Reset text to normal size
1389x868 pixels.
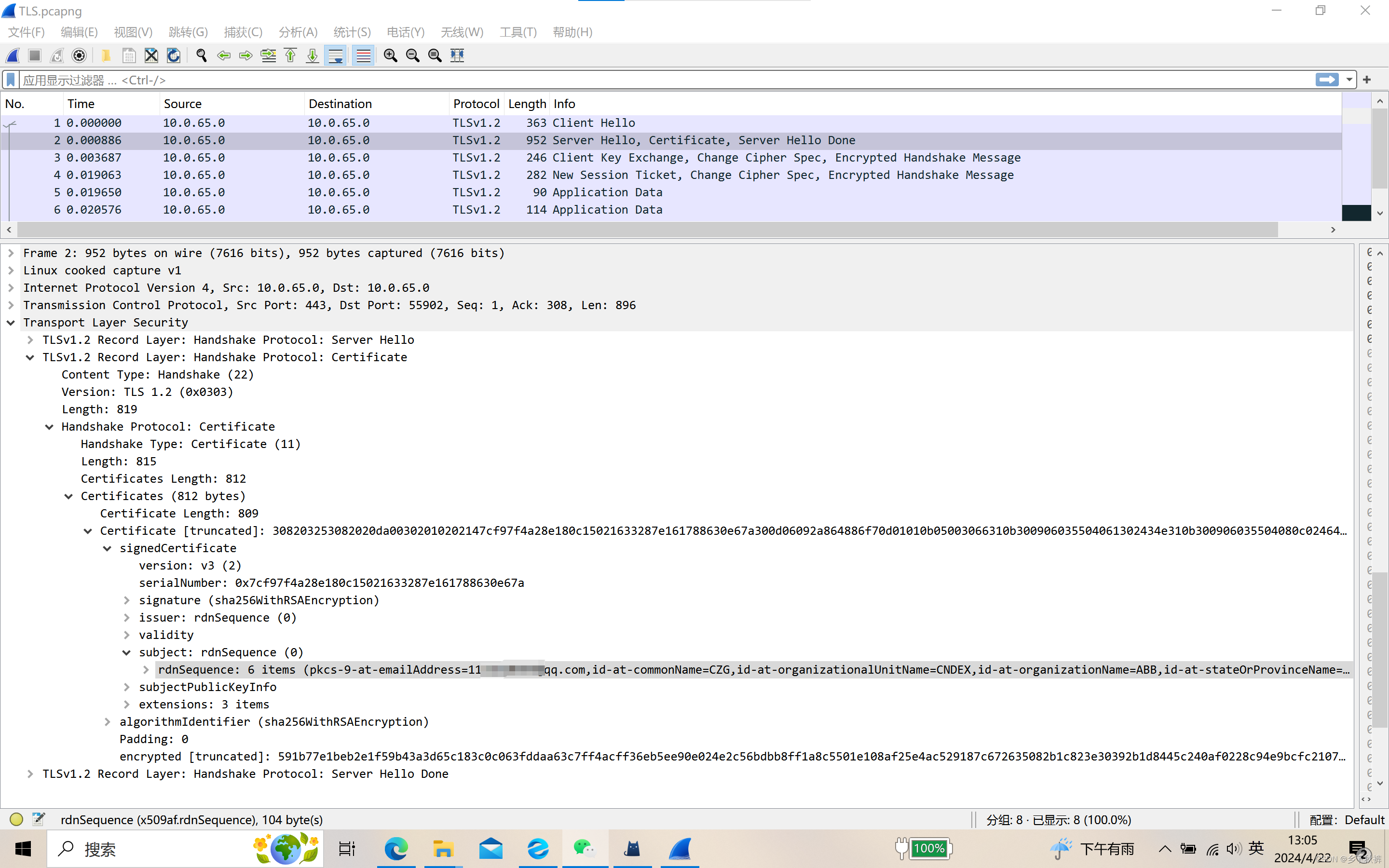(435, 55)
